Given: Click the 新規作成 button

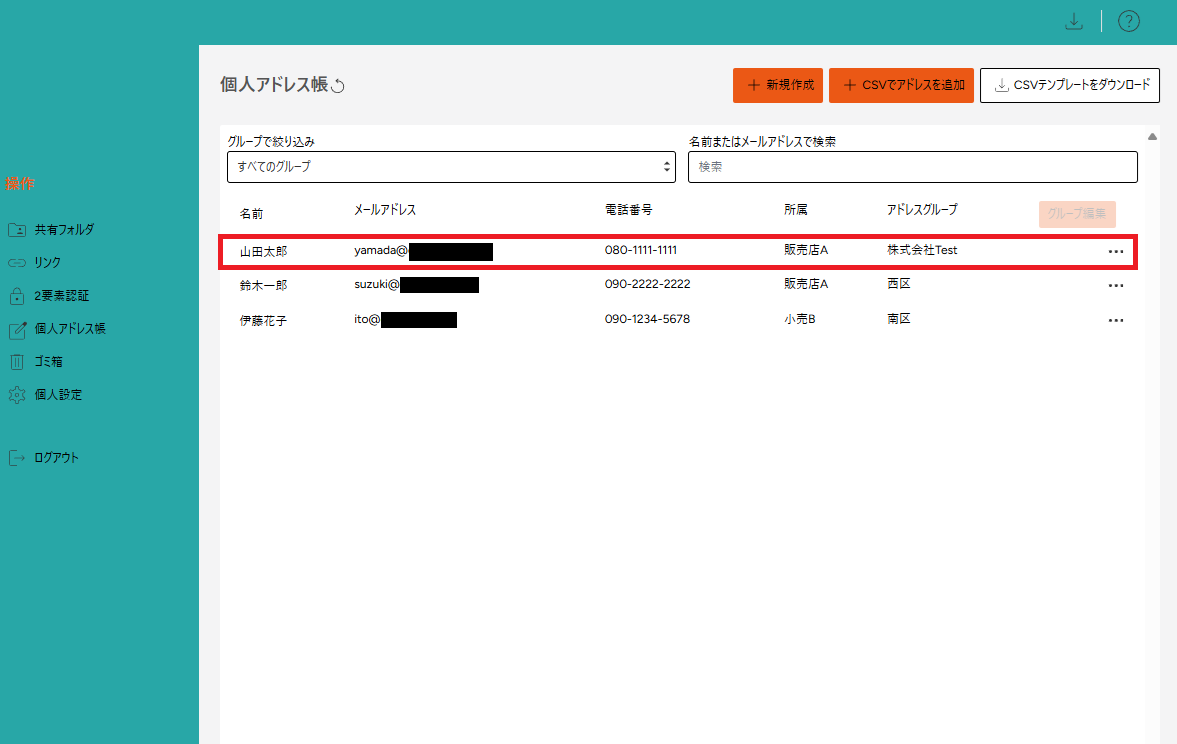Looking at the screenshot, I should click(778, 85).
